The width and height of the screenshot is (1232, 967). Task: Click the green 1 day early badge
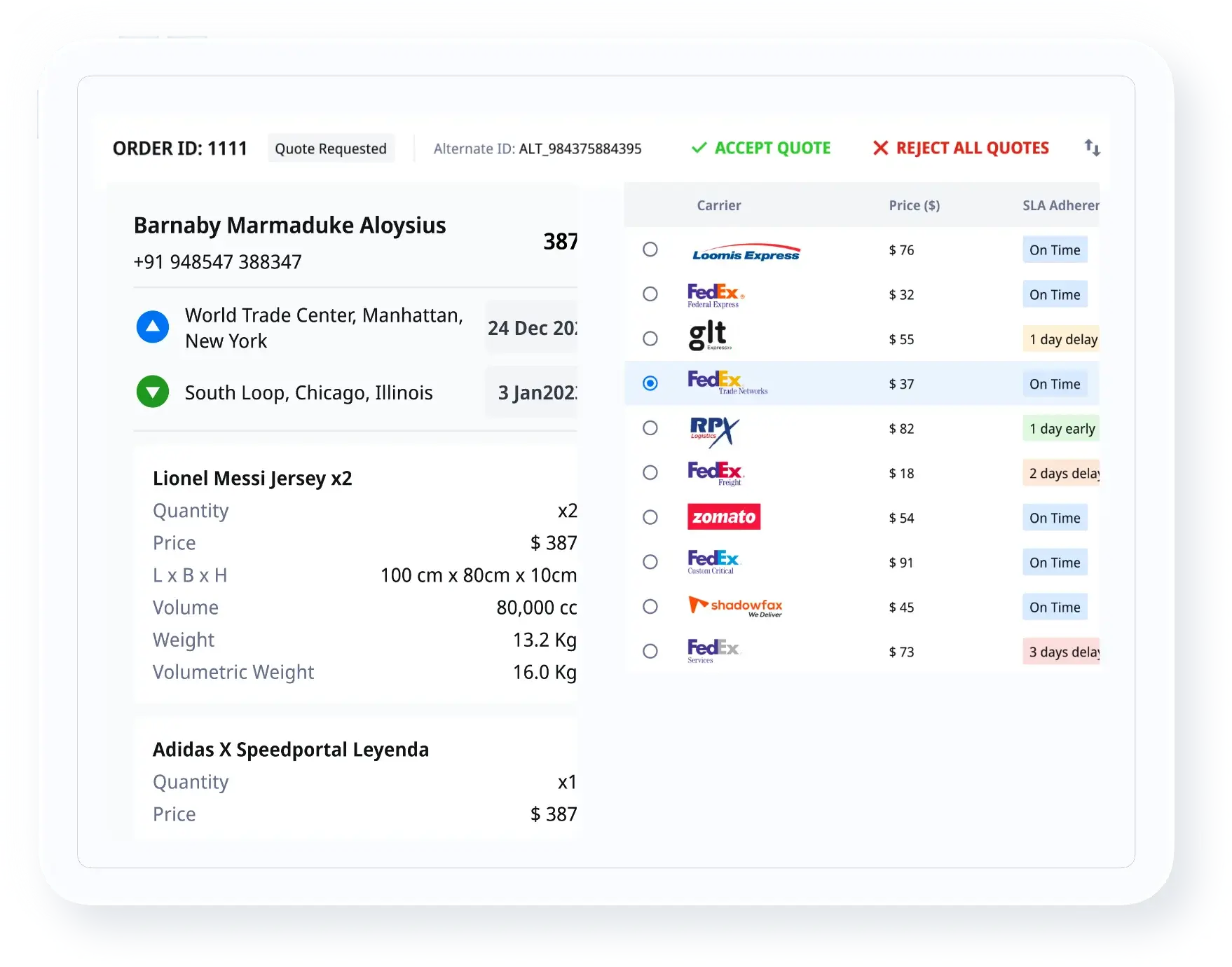[x=1062, y=428]
